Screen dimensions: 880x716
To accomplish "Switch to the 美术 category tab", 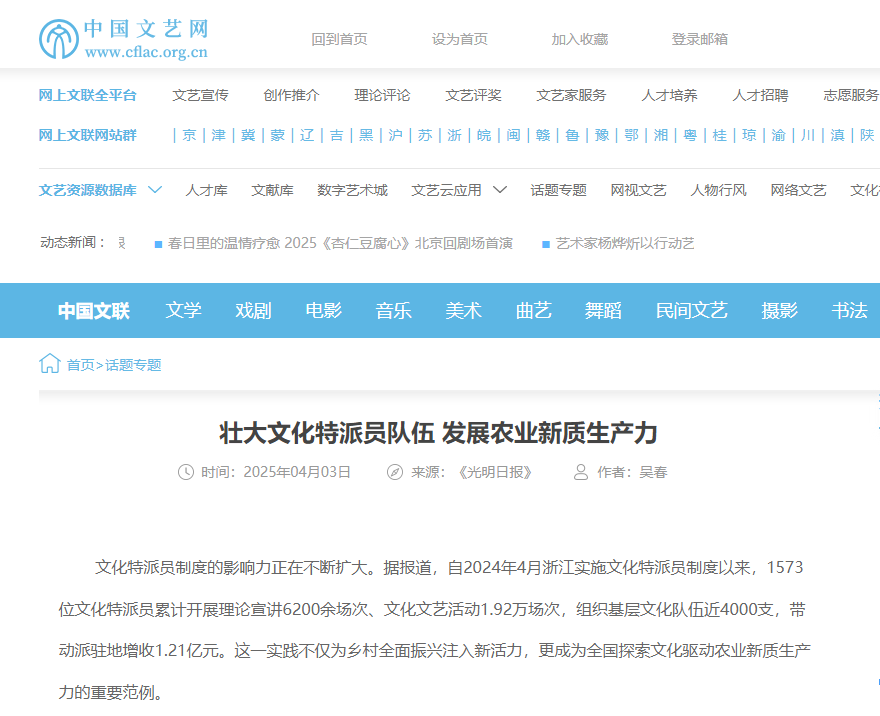I will tap(463, 310).
